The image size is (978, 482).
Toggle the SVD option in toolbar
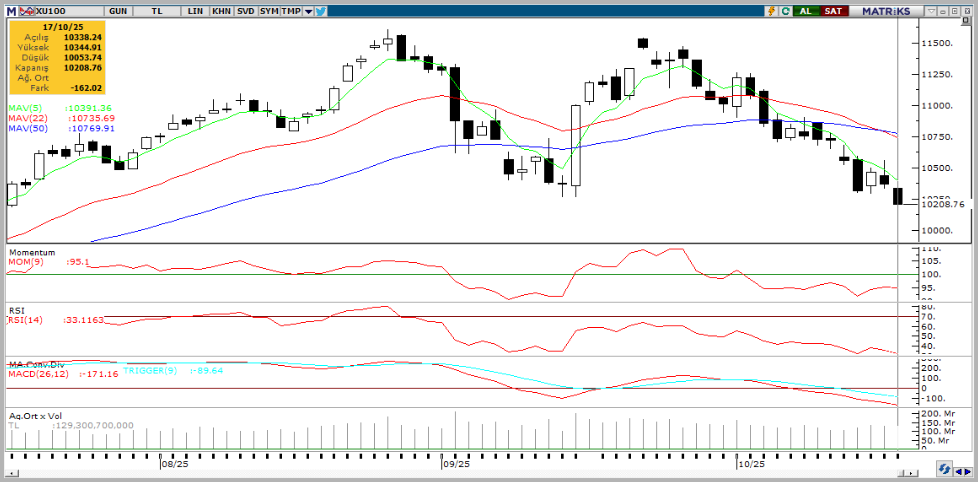pos(245,10)
